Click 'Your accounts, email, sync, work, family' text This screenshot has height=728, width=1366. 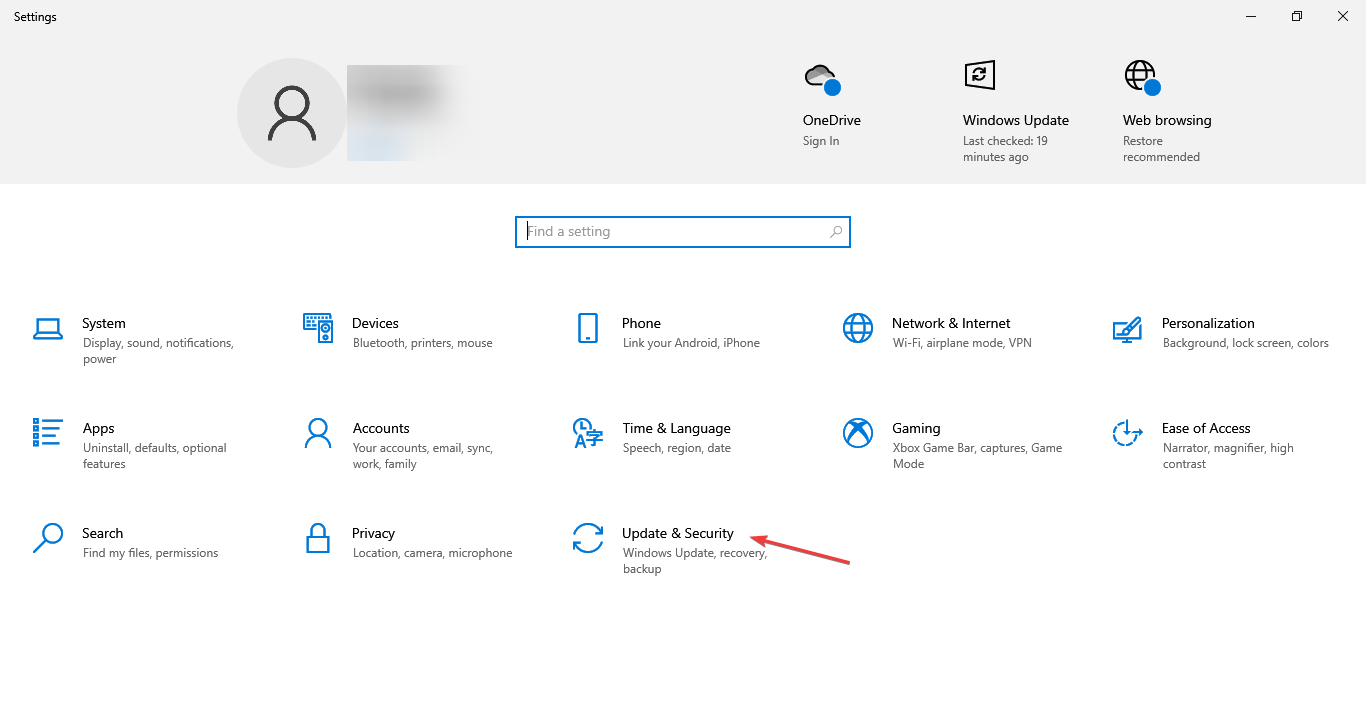click(423, 456)
